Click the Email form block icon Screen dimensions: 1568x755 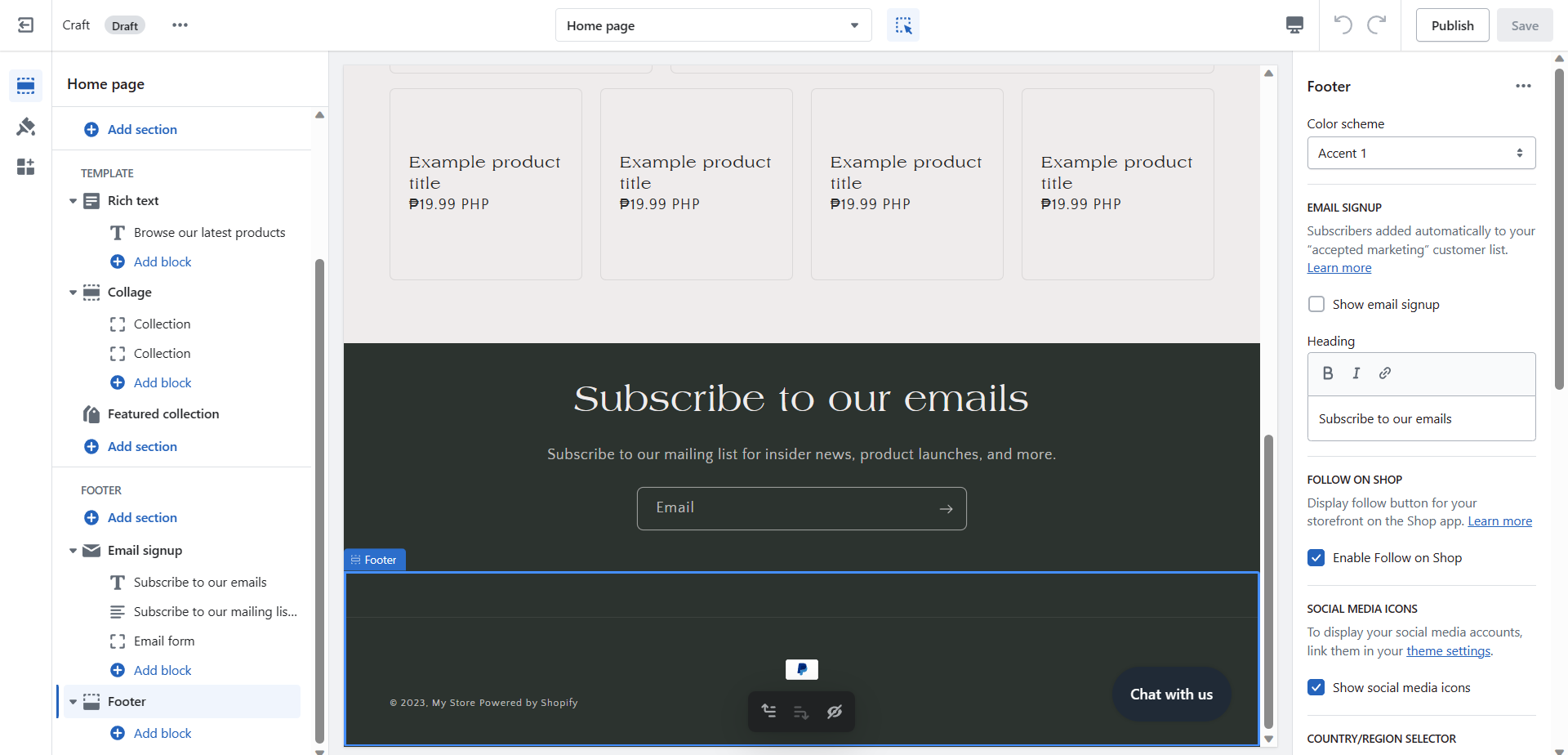118,641
